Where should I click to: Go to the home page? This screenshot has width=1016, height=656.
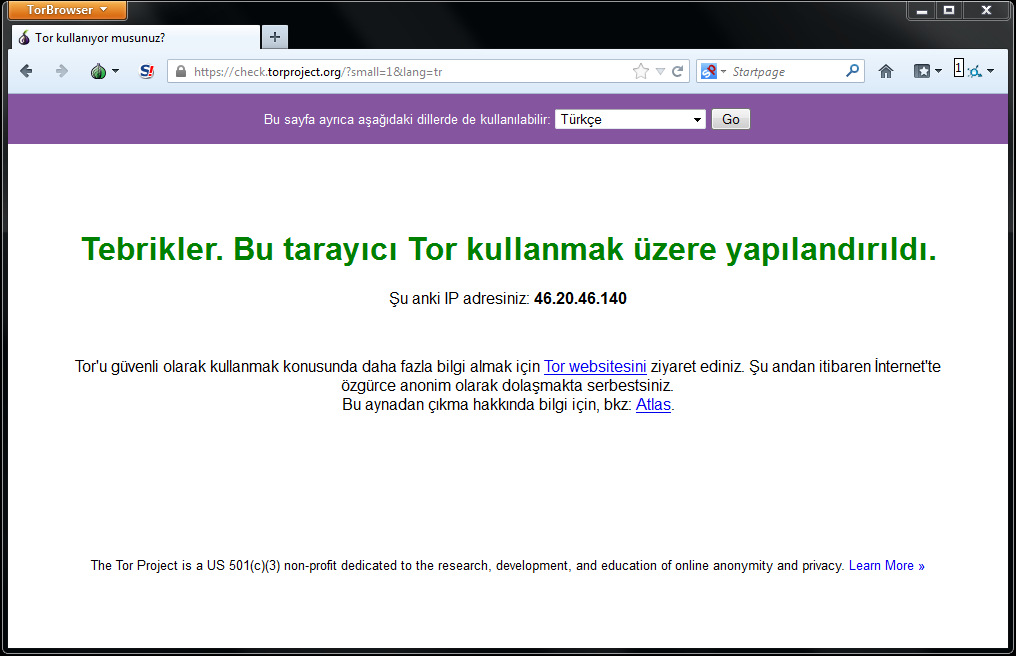coord(886,71)
